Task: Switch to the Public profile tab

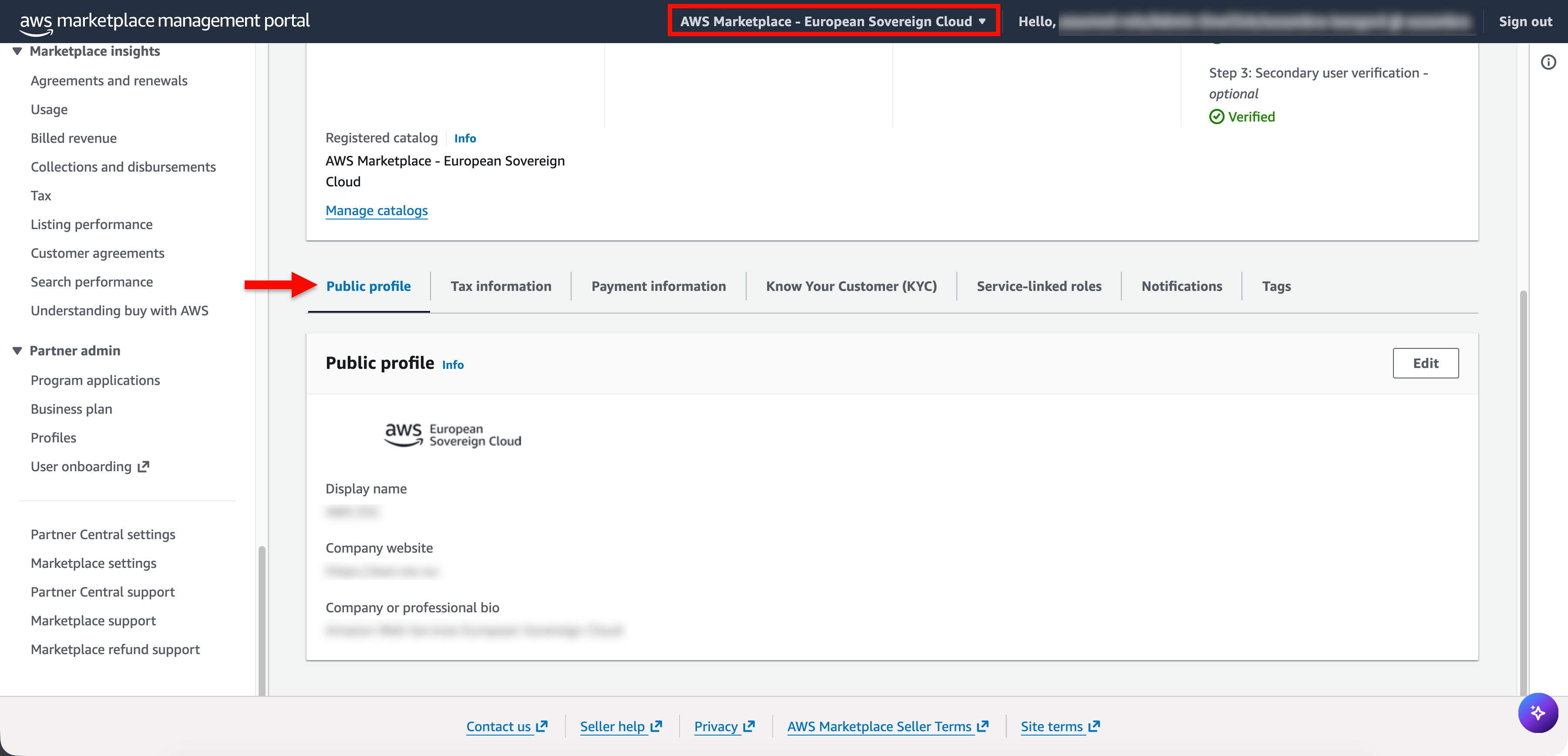Action: coord(368,286)
